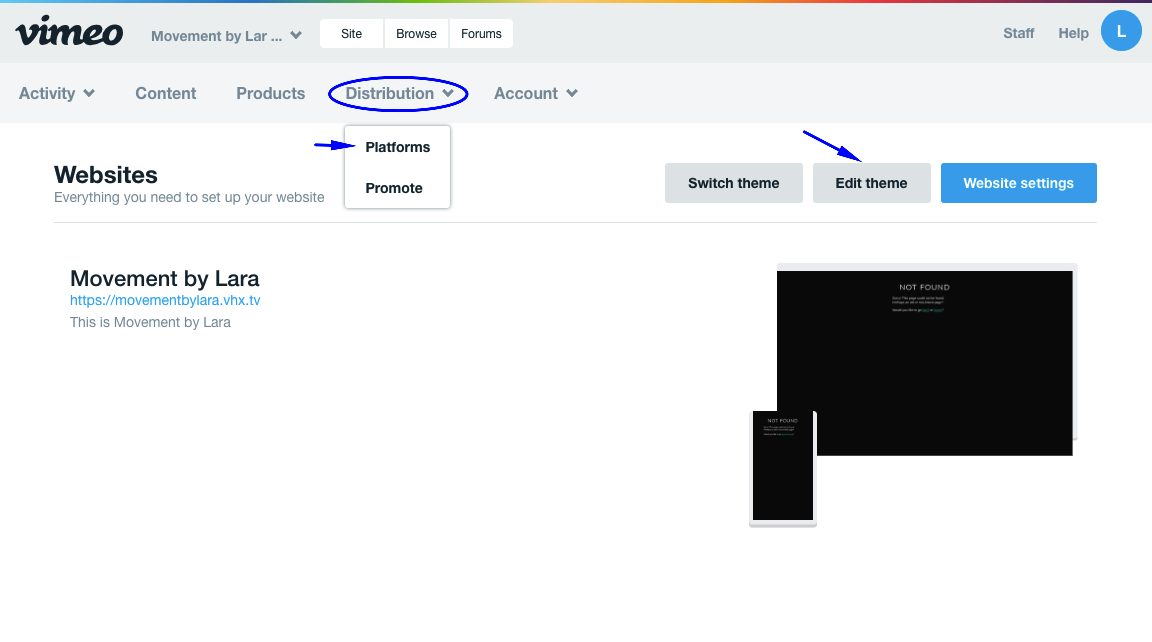
Task: Expand the Account menu
Action: [536, 93]
